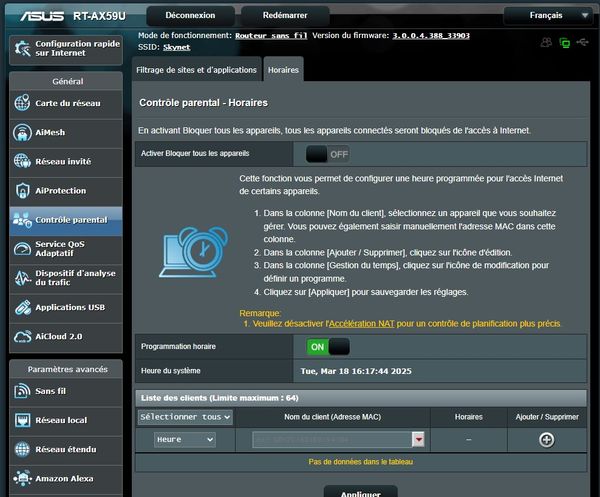Open the Heure type dropdown

(x=185, y=439)
